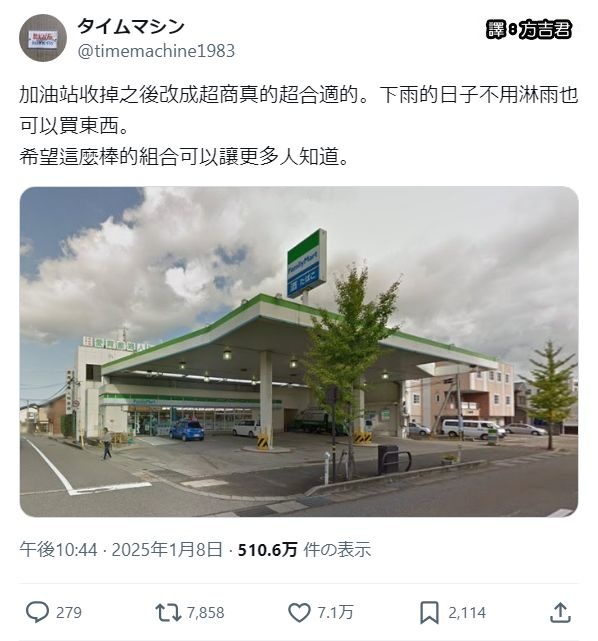Screen dimensions: 598x641
Task: Click the tweet text about 加油站
Action: (299, 125)
